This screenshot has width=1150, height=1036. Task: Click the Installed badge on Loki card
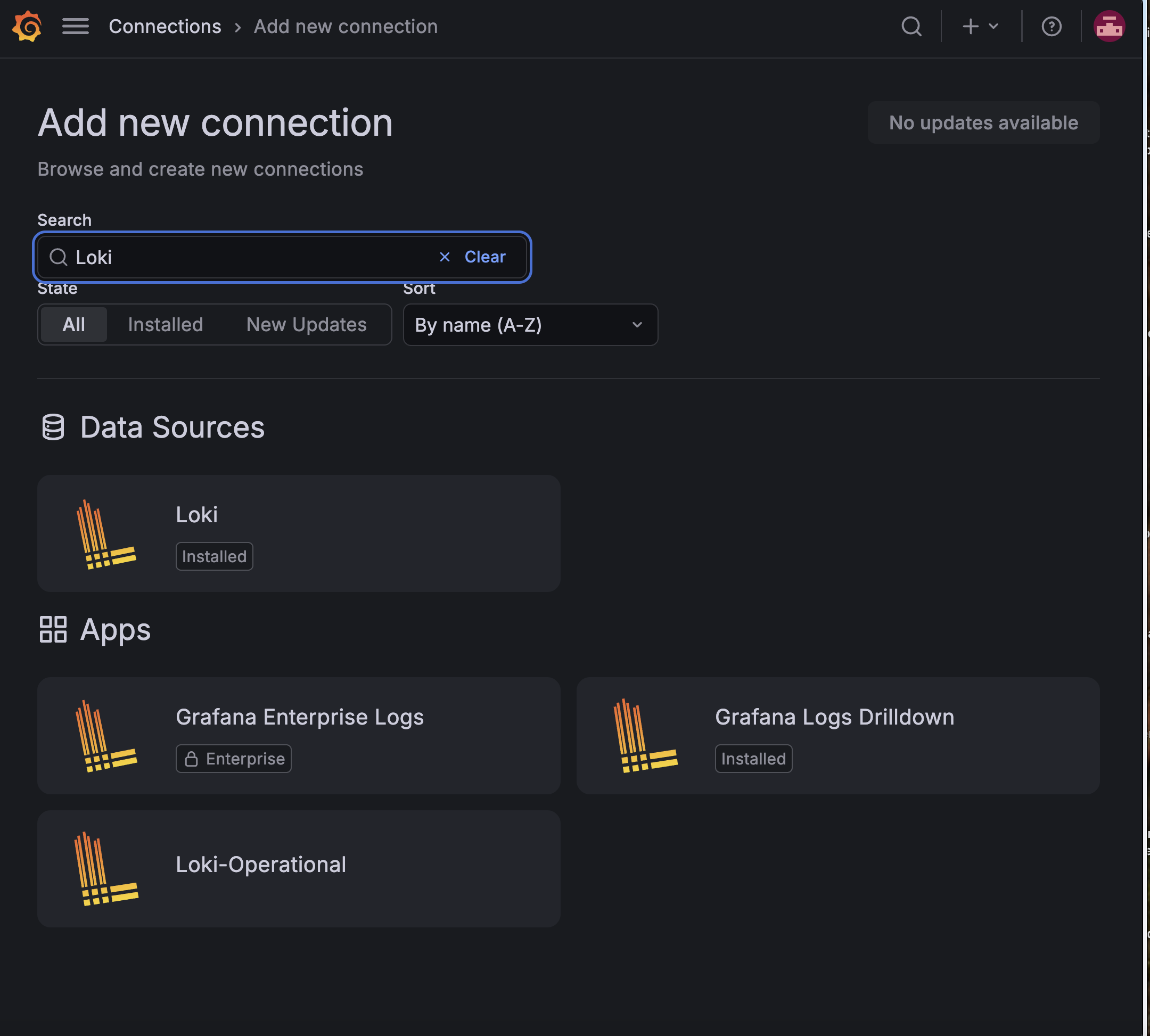[x=214, y=557]
